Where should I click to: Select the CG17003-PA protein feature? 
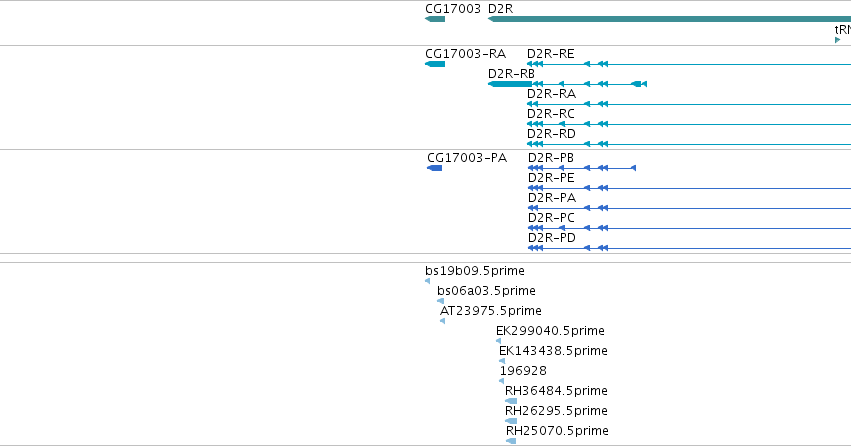pos(435,168)
